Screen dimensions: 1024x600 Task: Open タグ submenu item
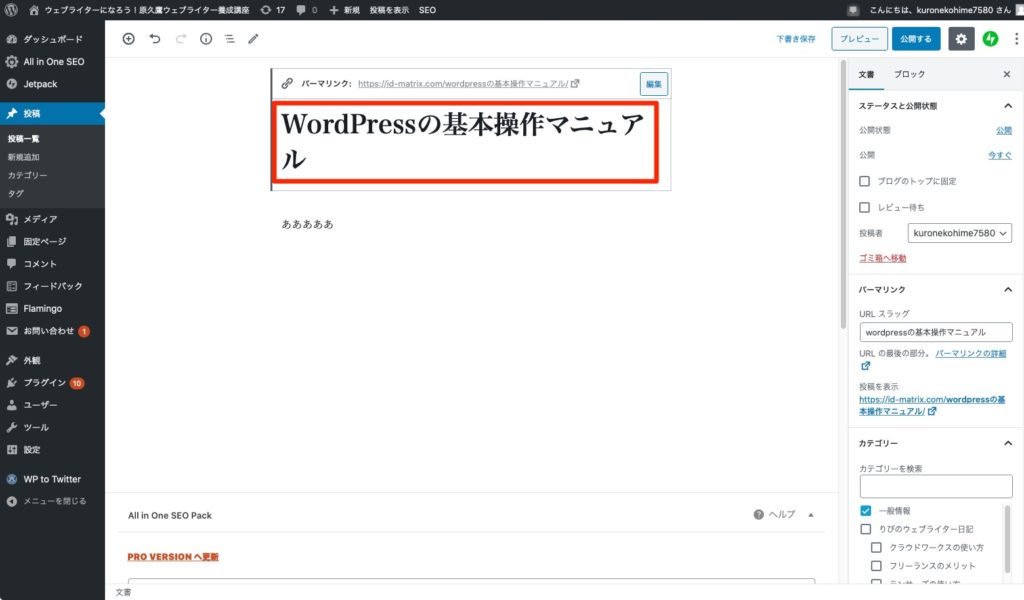point(16,193)
